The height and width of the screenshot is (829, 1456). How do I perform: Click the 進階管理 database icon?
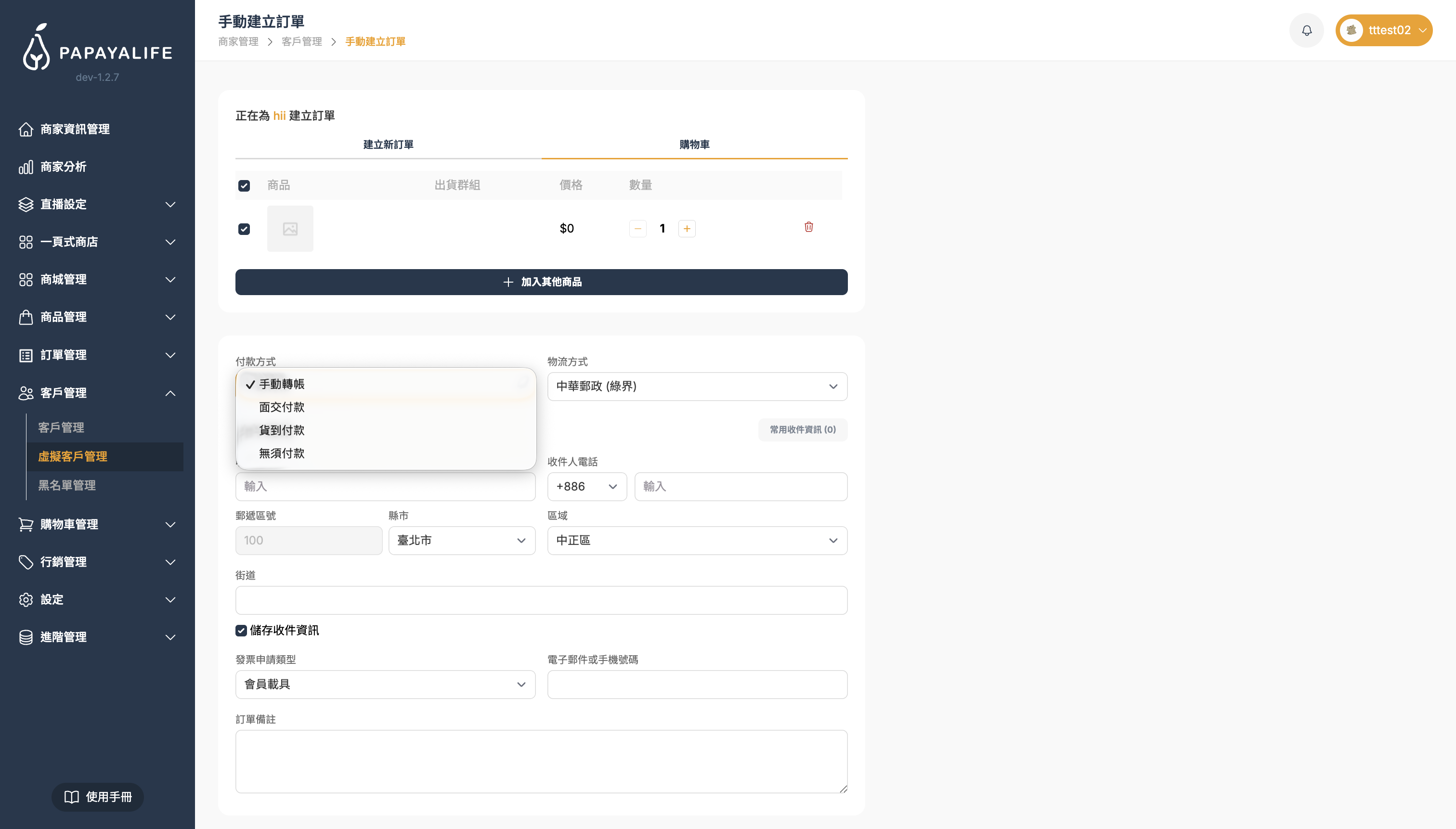pos(26,637)
